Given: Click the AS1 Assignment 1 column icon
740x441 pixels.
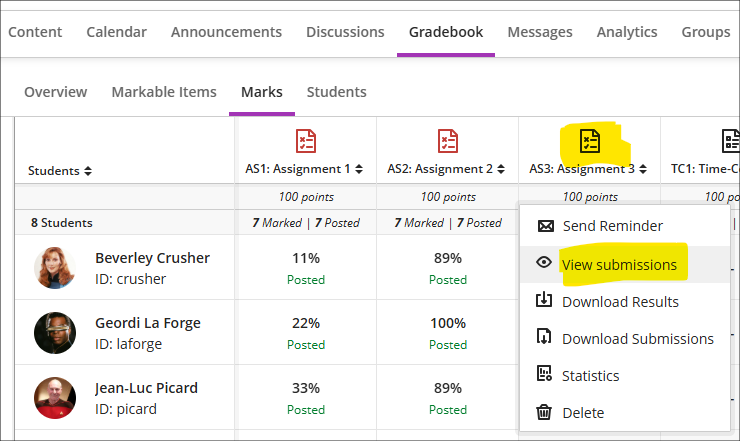Looking at the screenshot, I should pyautogui.click(x=305, y=141).
